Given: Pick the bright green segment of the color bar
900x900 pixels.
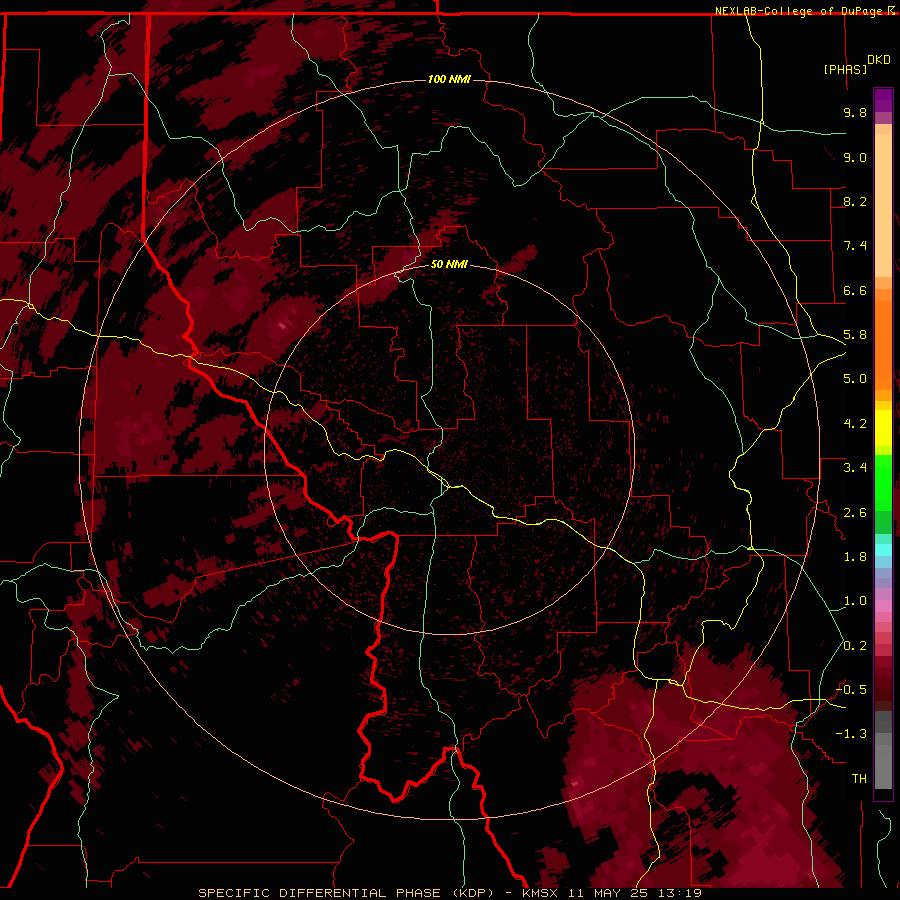Looking at the screenshot, I should pyautogui.click(x=883, y=482).
